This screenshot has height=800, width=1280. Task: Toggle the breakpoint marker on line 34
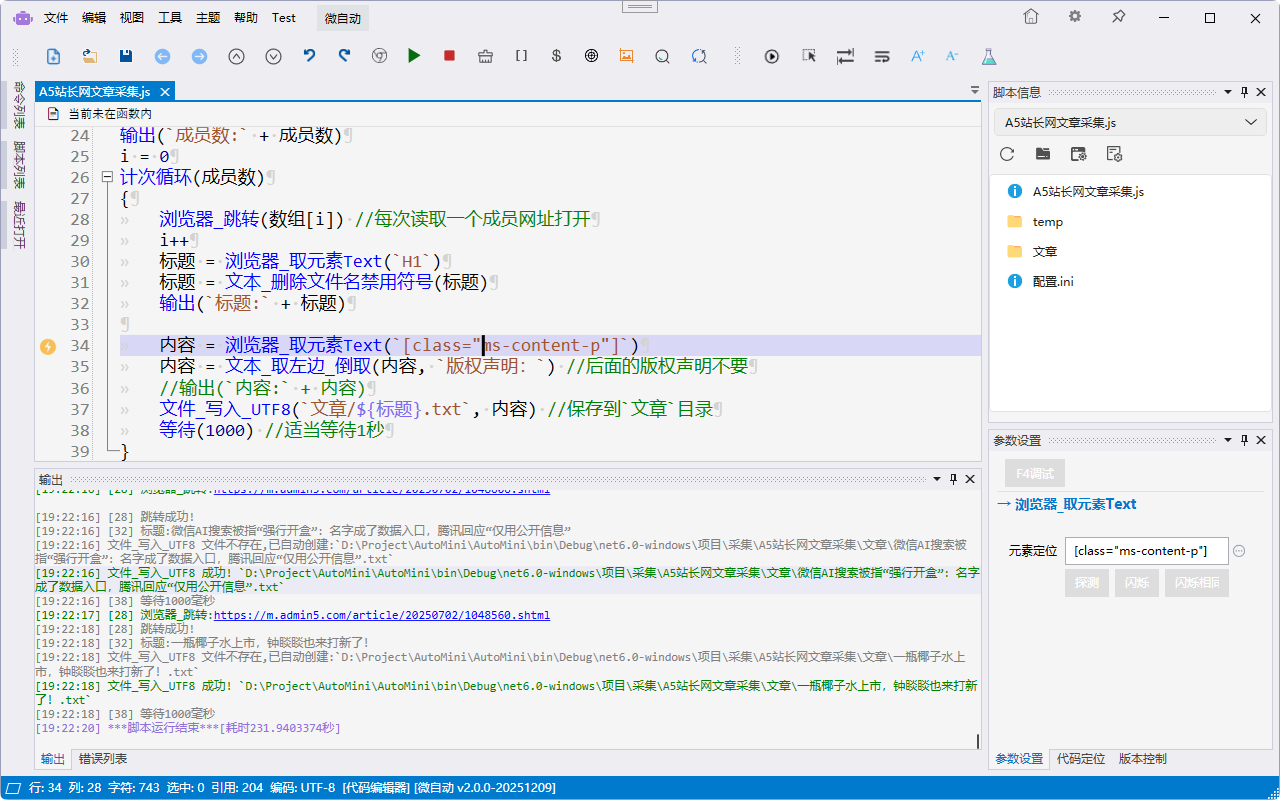[47, 346]
